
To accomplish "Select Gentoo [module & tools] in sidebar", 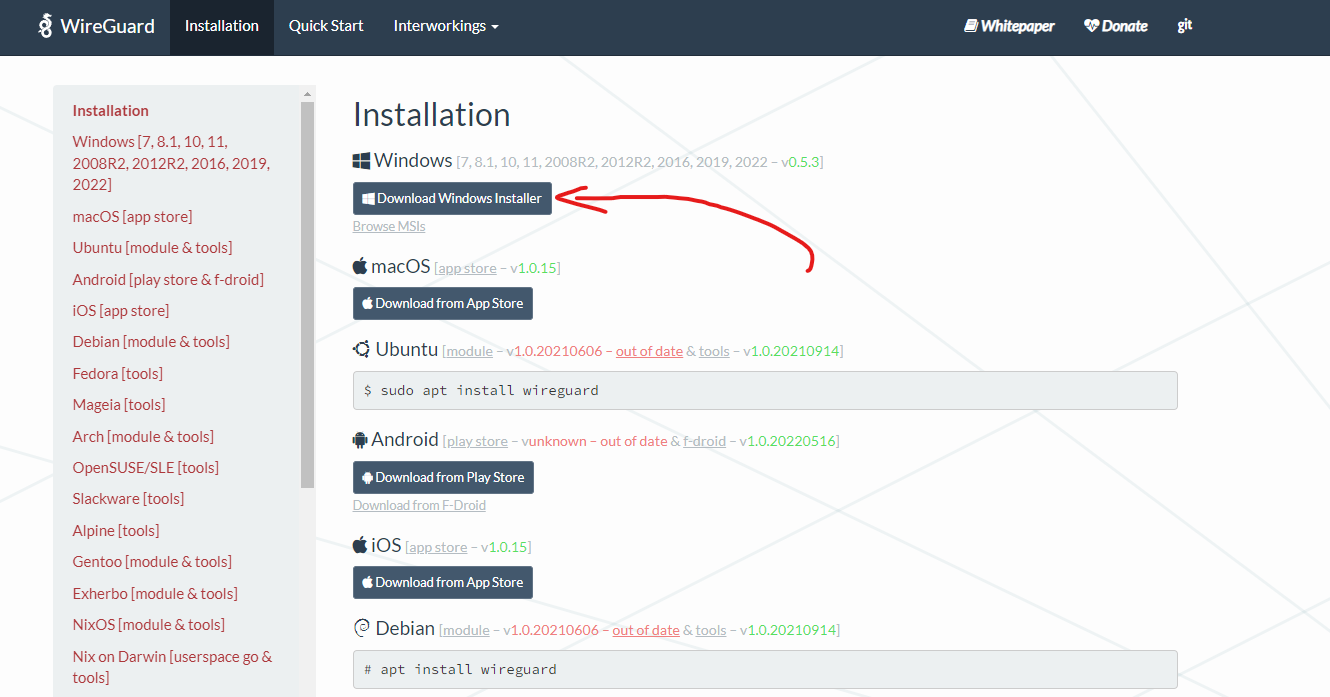I will 152,561.
